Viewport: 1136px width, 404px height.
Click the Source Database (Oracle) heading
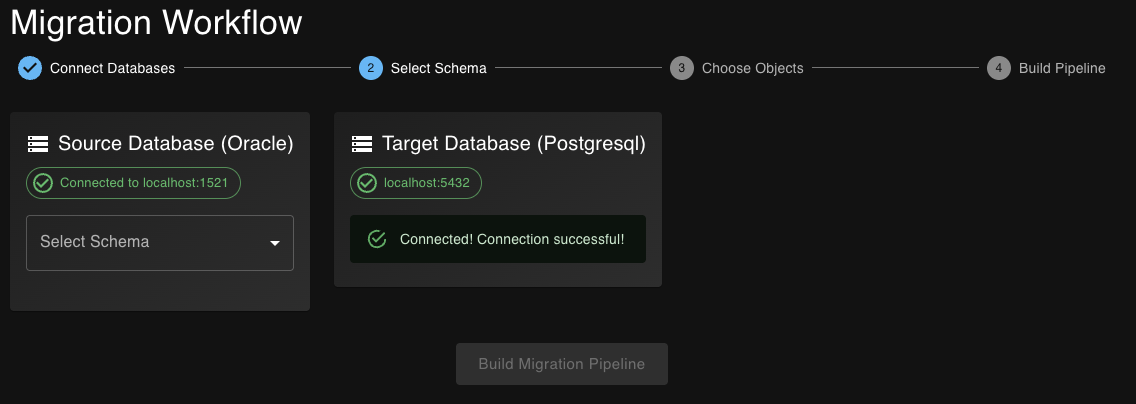(x=175, y=144)
